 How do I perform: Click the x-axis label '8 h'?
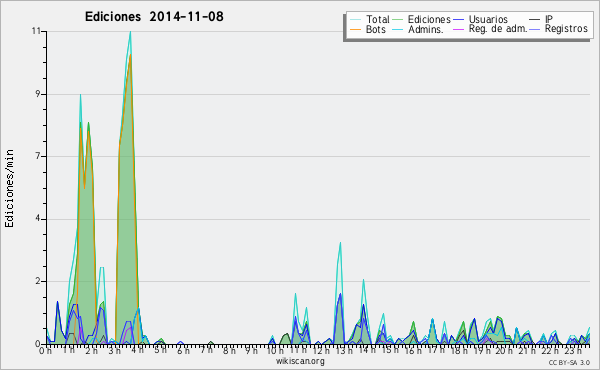(x=229, y=350)
